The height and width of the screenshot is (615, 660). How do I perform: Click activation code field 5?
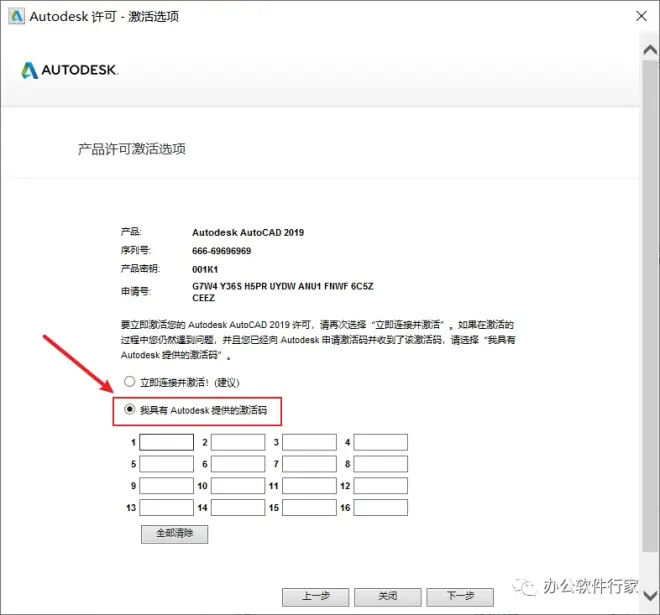166,464
